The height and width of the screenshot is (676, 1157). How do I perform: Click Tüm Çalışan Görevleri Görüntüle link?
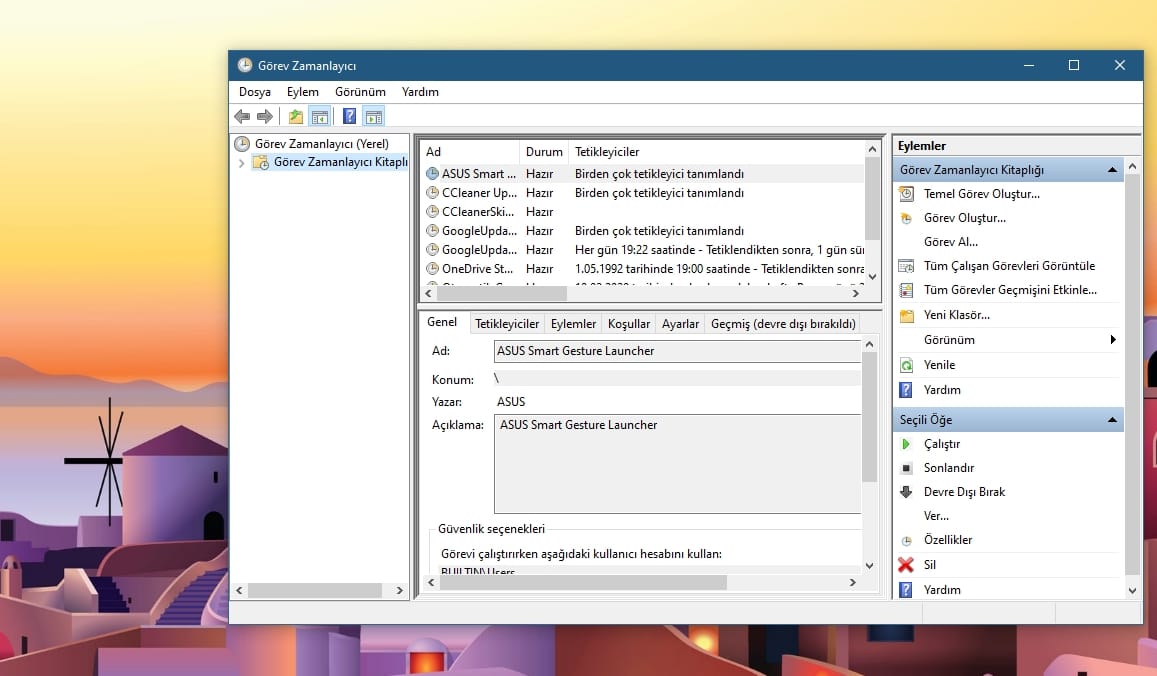1009,266
